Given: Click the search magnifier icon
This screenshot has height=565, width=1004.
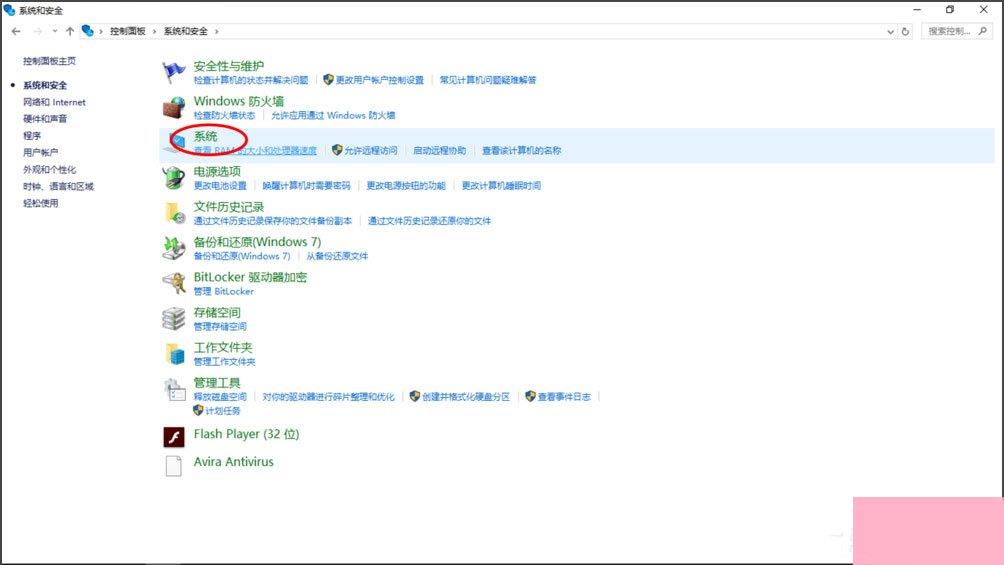Looking at the screenshot, I should [x=983, y=31].
